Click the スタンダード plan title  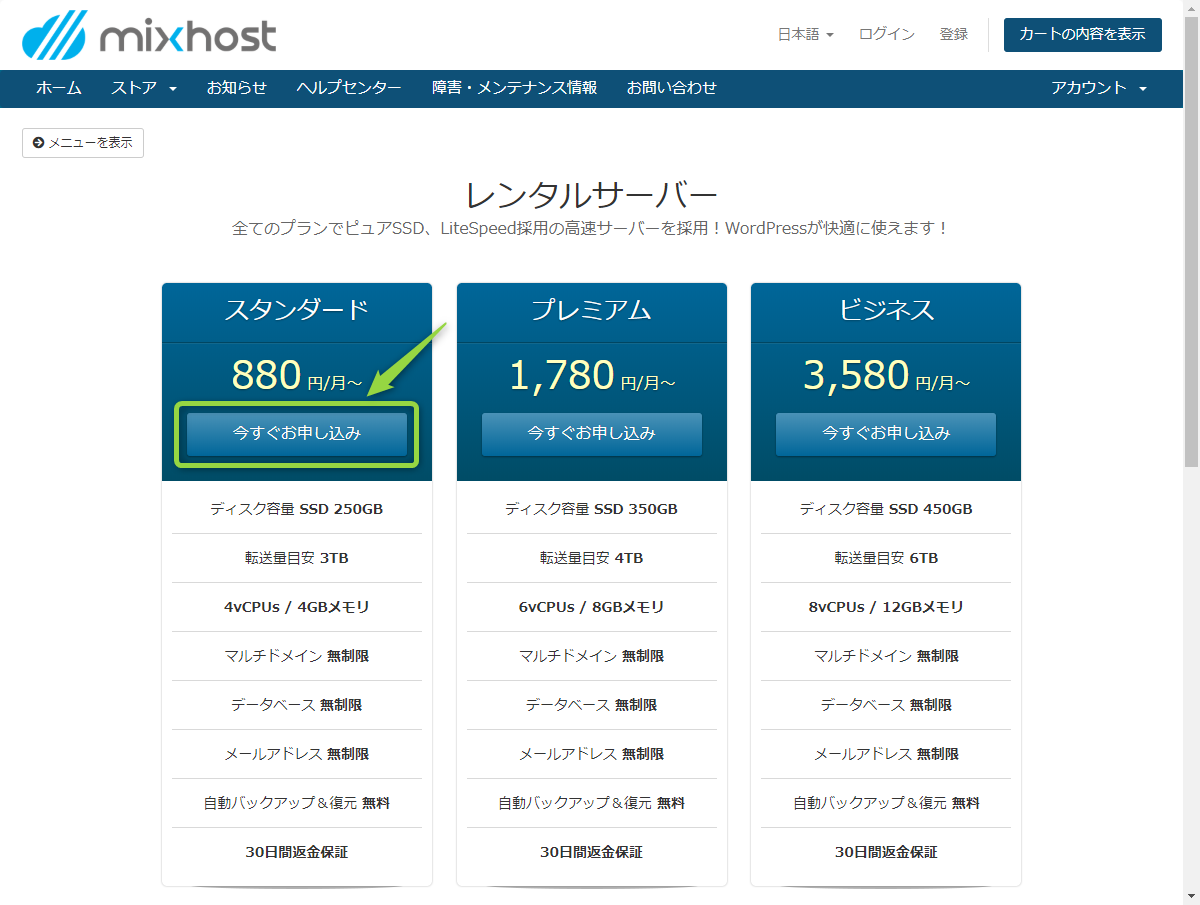[297, 310]
